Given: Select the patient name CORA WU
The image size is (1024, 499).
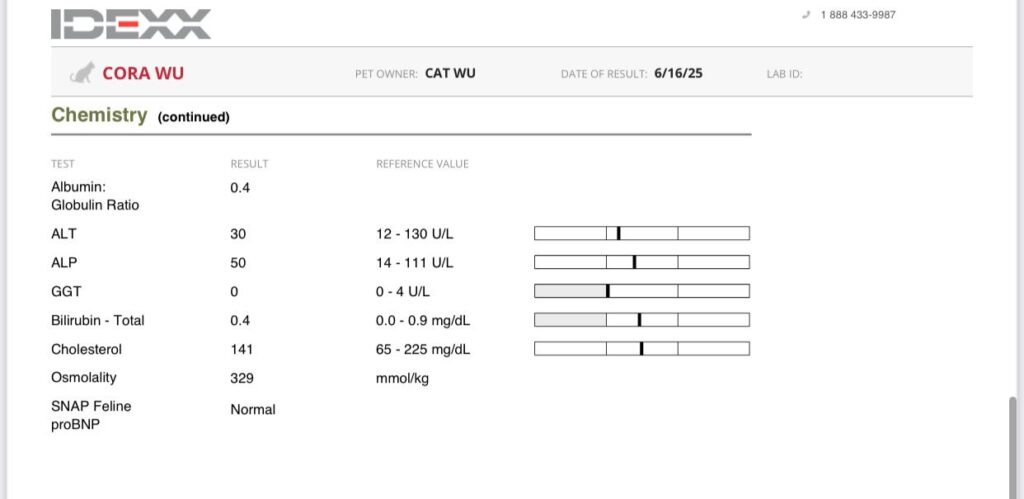Looking at the screenshot, I should (143, 73).
